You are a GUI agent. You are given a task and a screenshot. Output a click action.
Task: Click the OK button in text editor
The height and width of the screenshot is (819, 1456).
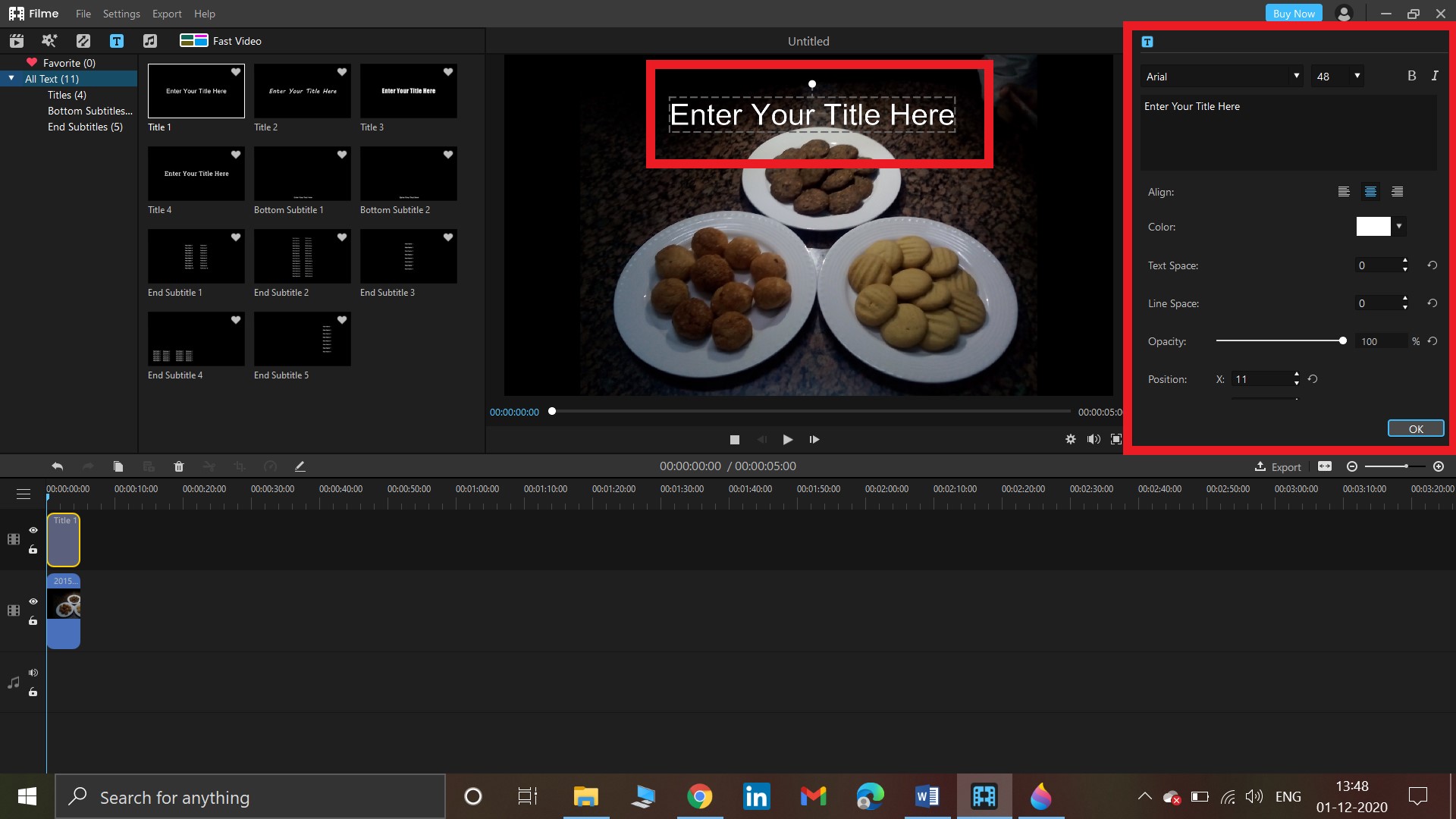[x=1417, y=429]
